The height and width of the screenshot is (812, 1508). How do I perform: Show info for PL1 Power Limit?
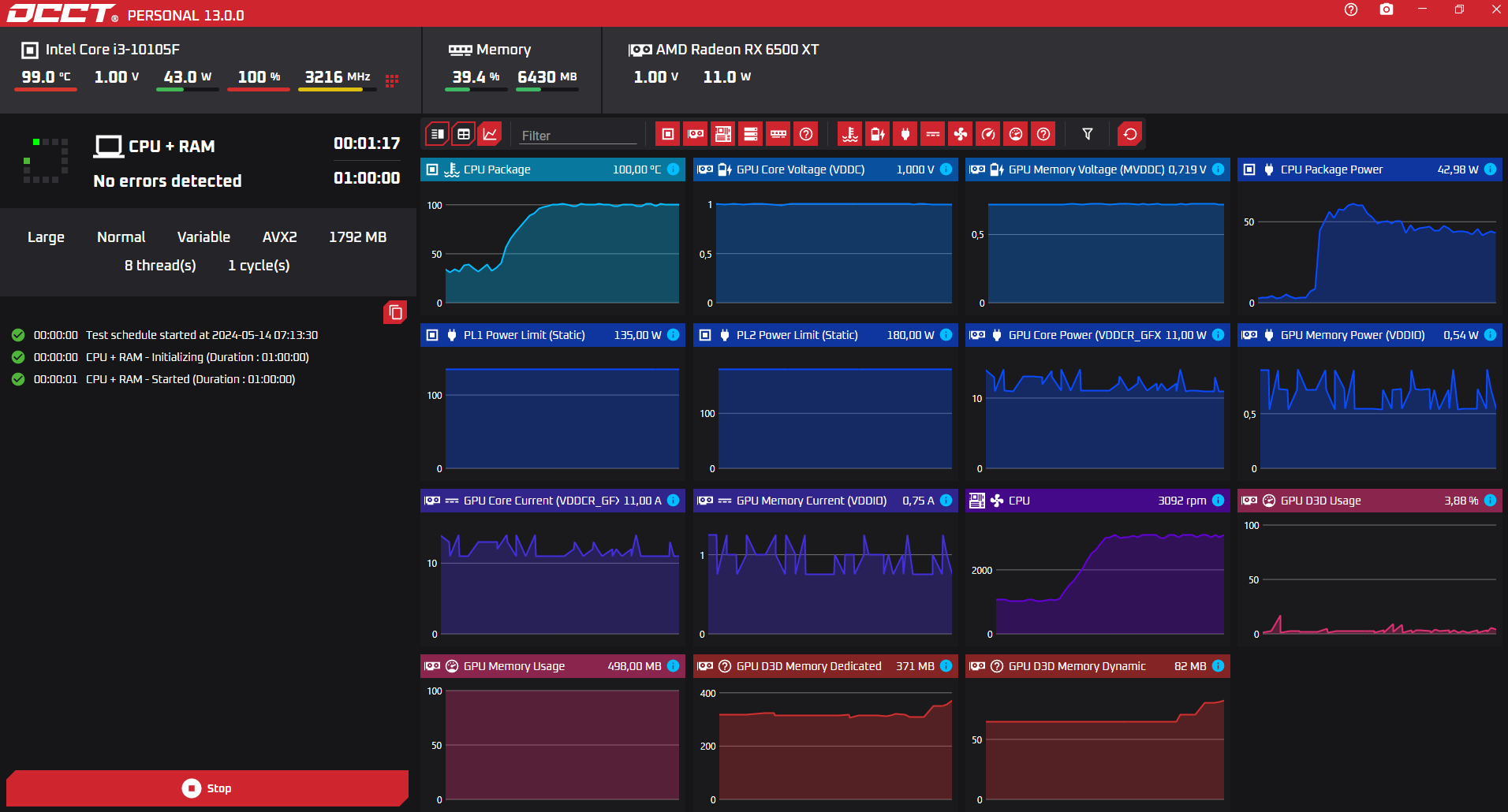tap(674, 335)
